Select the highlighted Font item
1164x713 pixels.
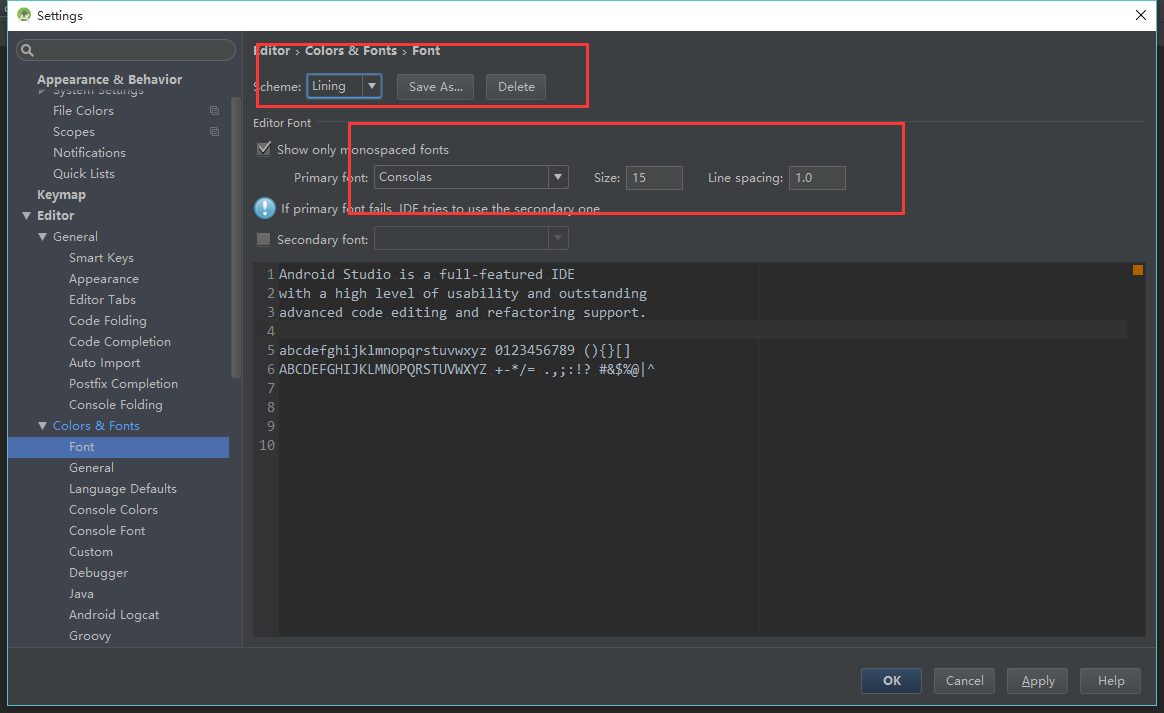click(x=118, y=447)
